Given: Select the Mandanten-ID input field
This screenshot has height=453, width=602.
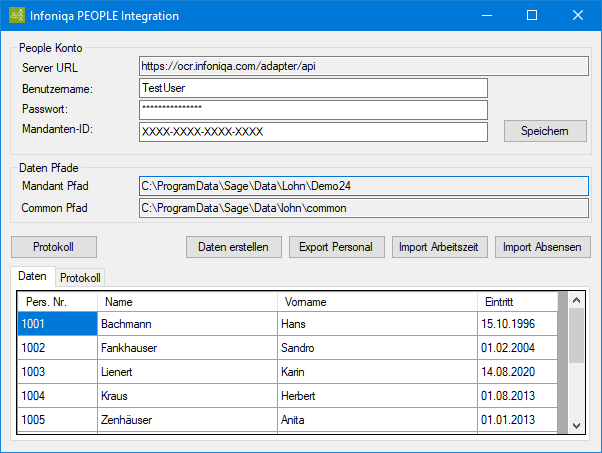Looking at the screenshot, I should point(313,132).
